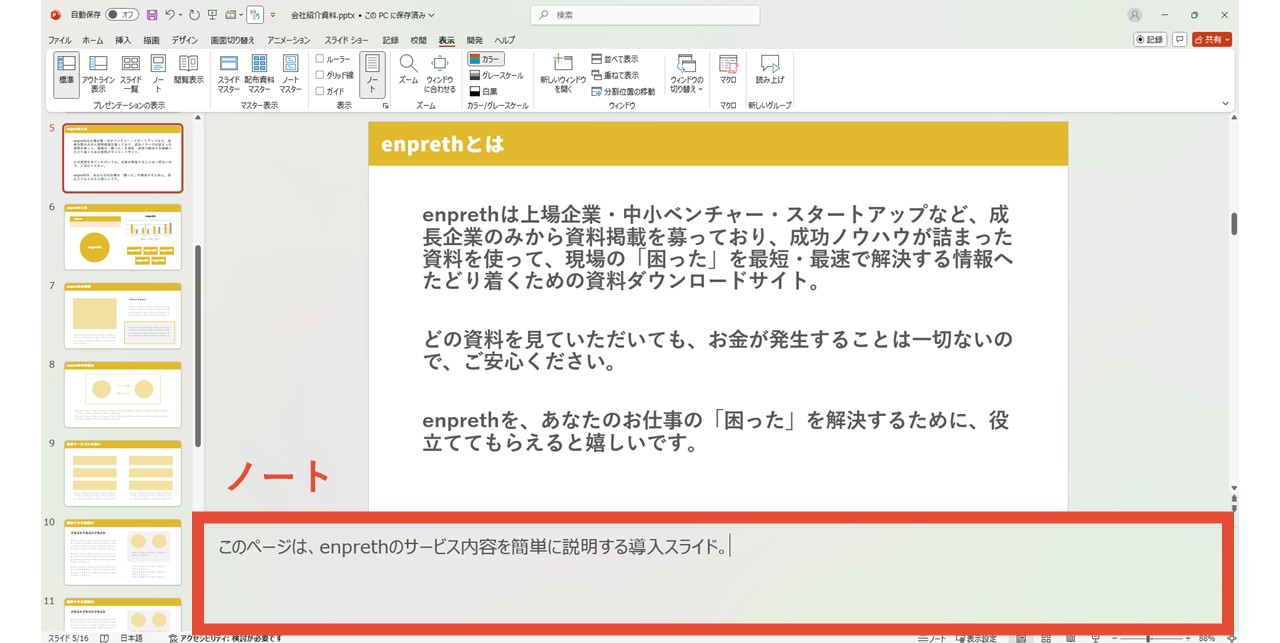
Task: Toggle the ノート notes pane button in 表示 group
Action: point(371,74)
